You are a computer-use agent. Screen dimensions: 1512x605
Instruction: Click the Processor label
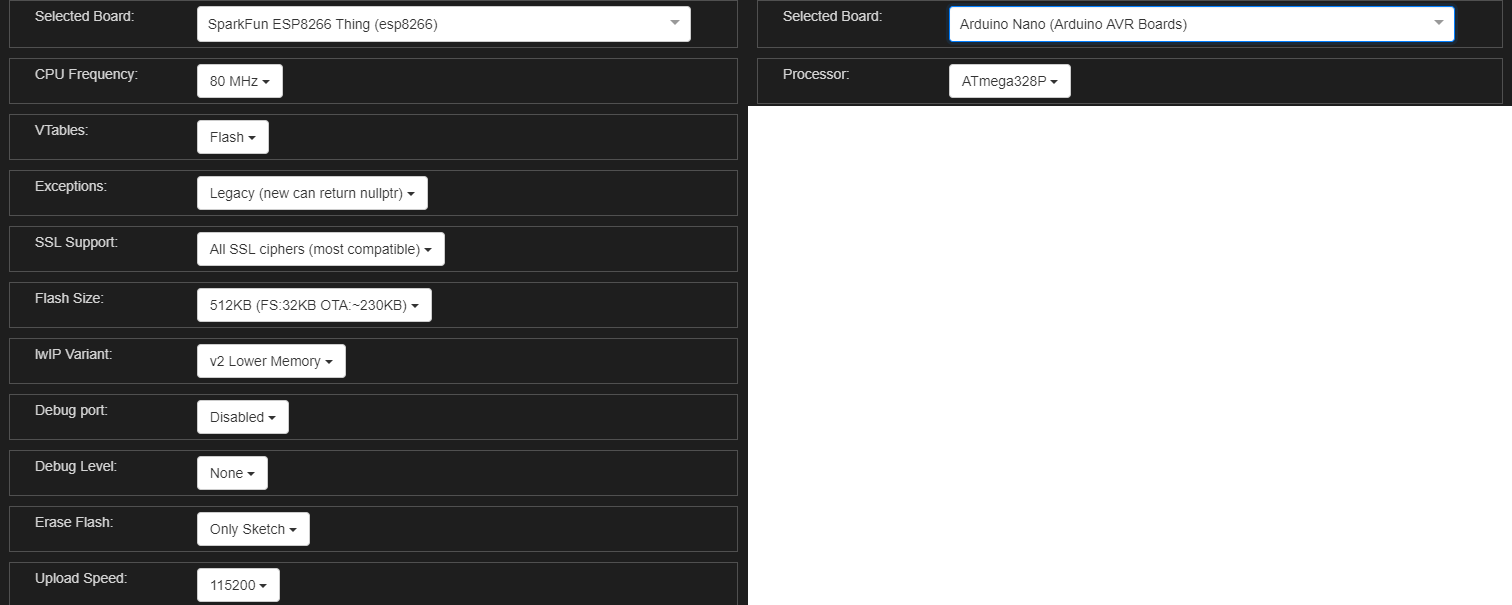(x=816, y=74)
